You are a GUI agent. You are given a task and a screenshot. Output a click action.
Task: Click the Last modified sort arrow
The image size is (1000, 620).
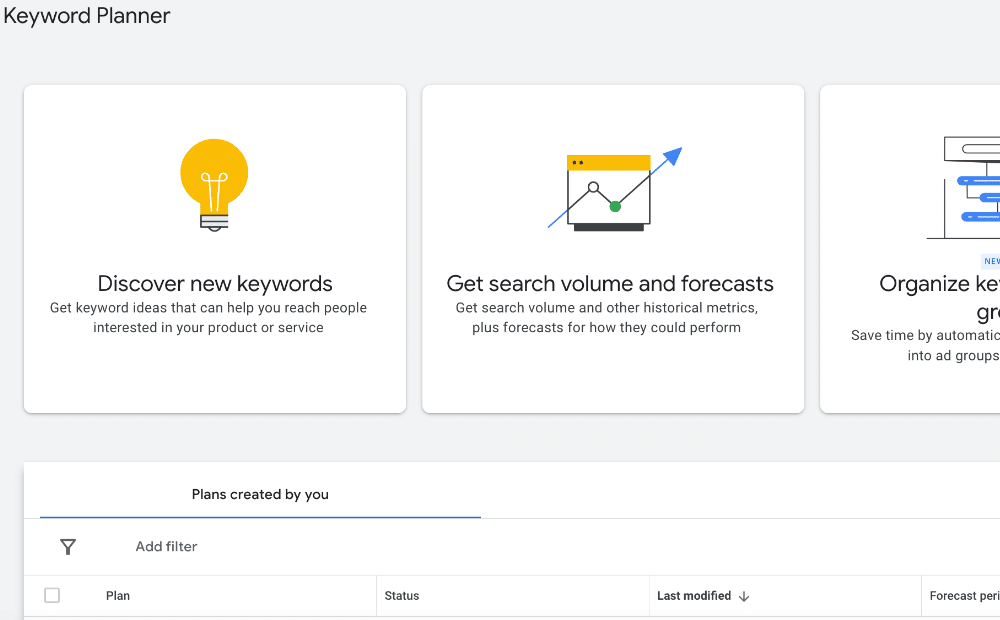744,595
